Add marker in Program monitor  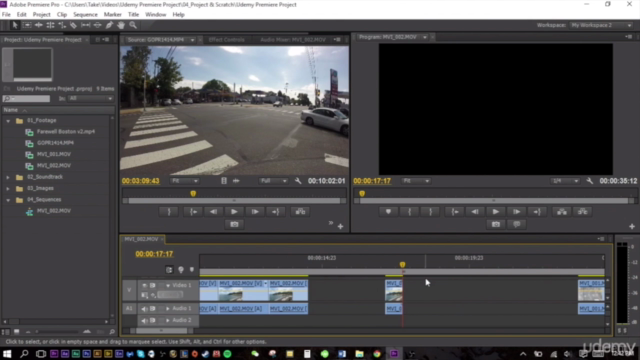click(388, 211)
